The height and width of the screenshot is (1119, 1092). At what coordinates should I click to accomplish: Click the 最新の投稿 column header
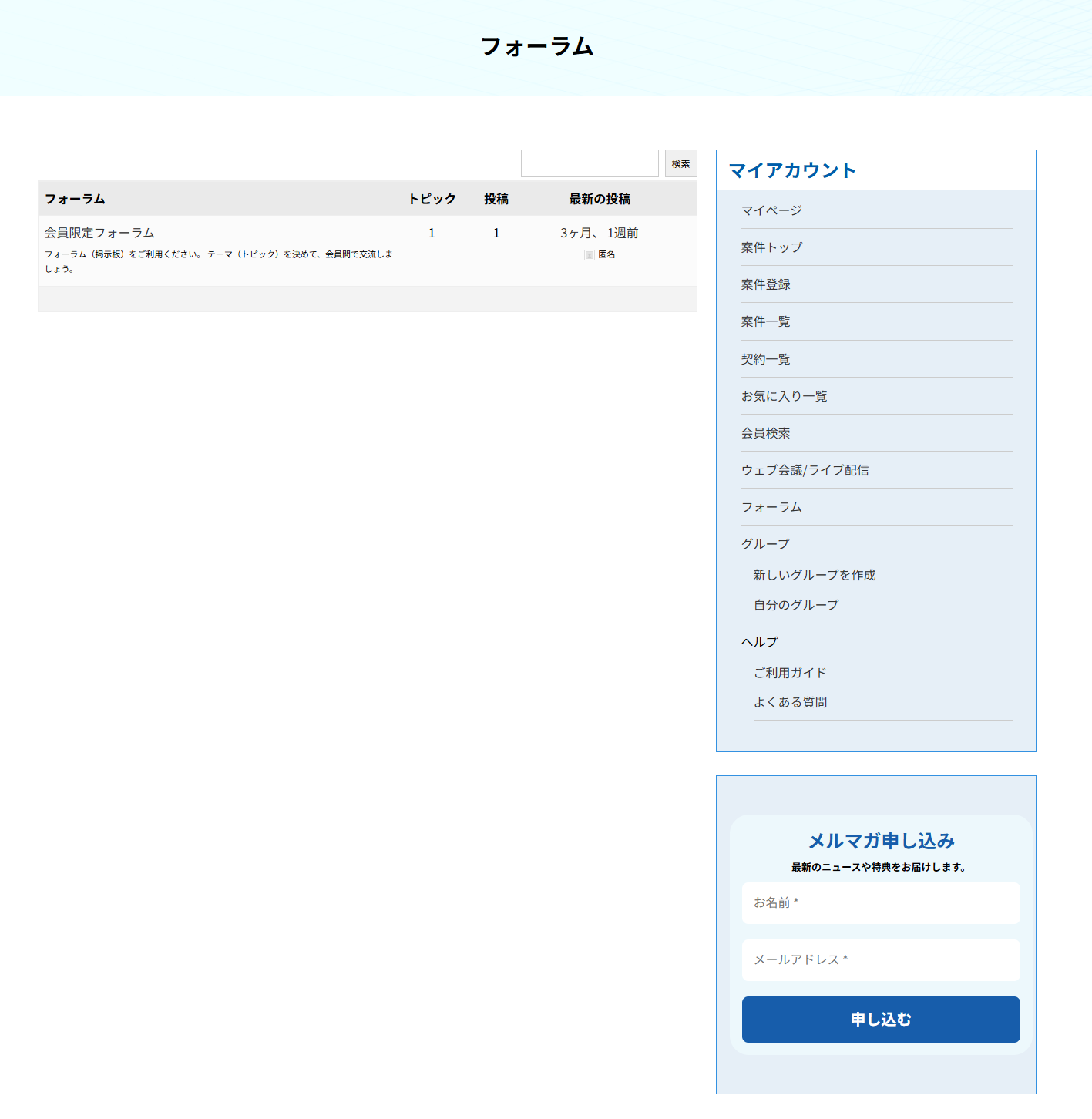pyautogui.click(x=600, y=199)
